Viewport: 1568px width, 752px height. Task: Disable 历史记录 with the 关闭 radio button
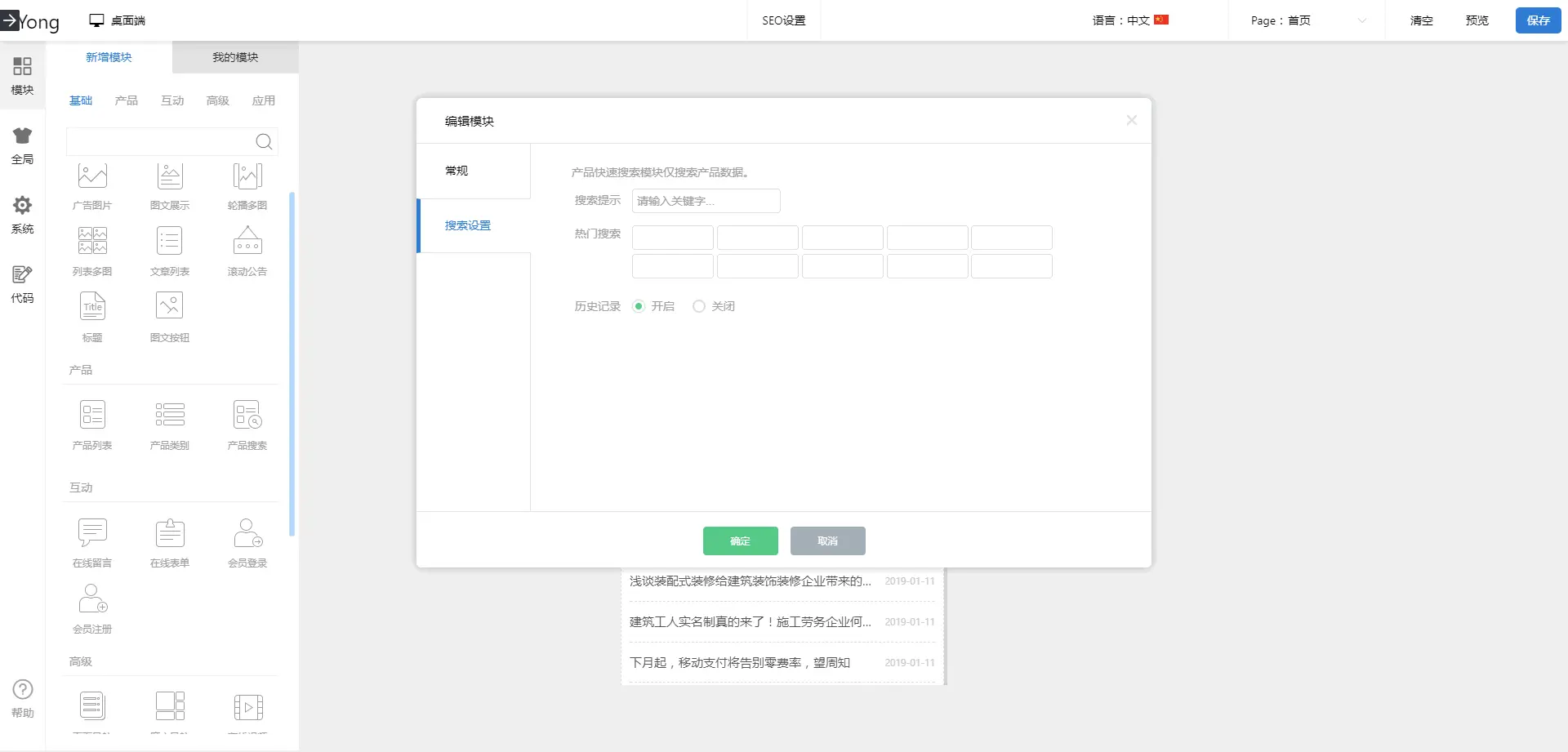point(698,306)
